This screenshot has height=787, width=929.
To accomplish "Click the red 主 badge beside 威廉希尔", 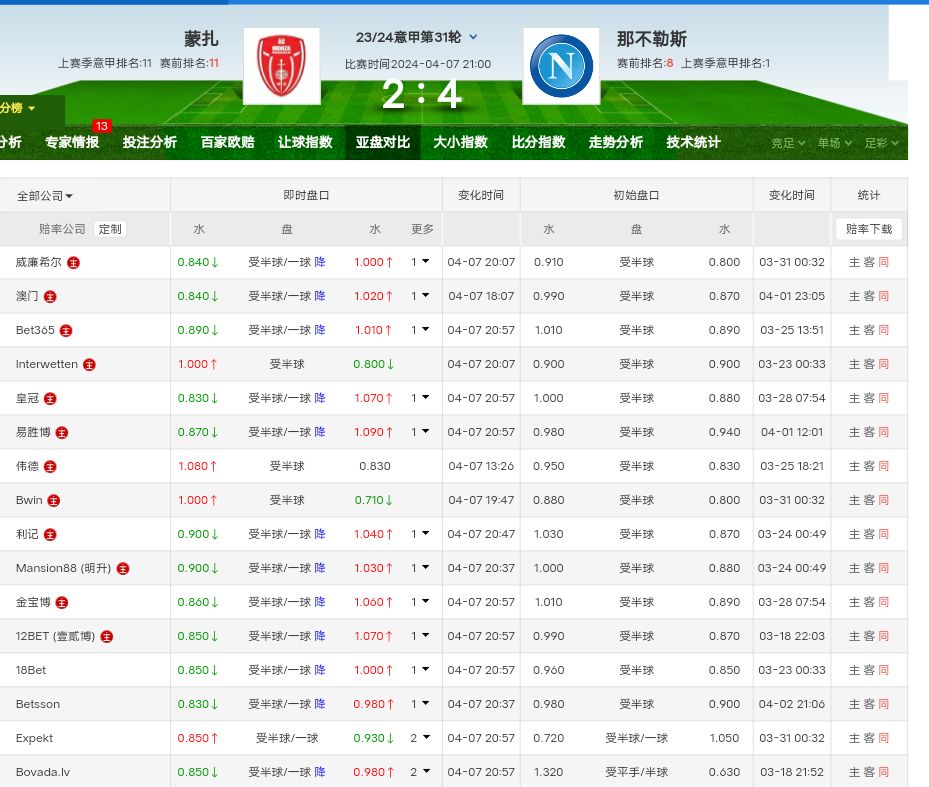I will 74,263.
